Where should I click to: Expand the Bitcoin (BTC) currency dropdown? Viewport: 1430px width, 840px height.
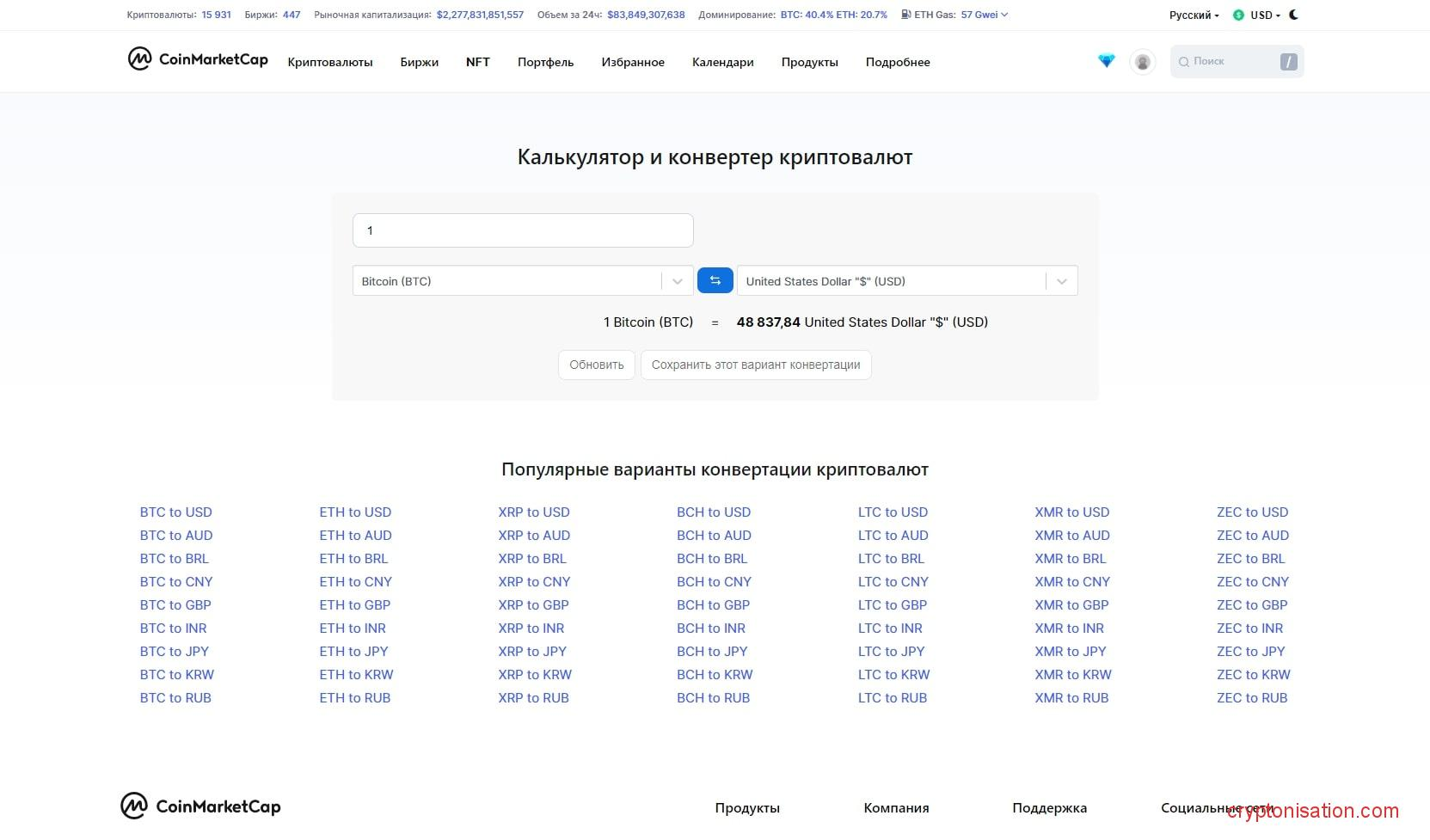coord(677,281)
